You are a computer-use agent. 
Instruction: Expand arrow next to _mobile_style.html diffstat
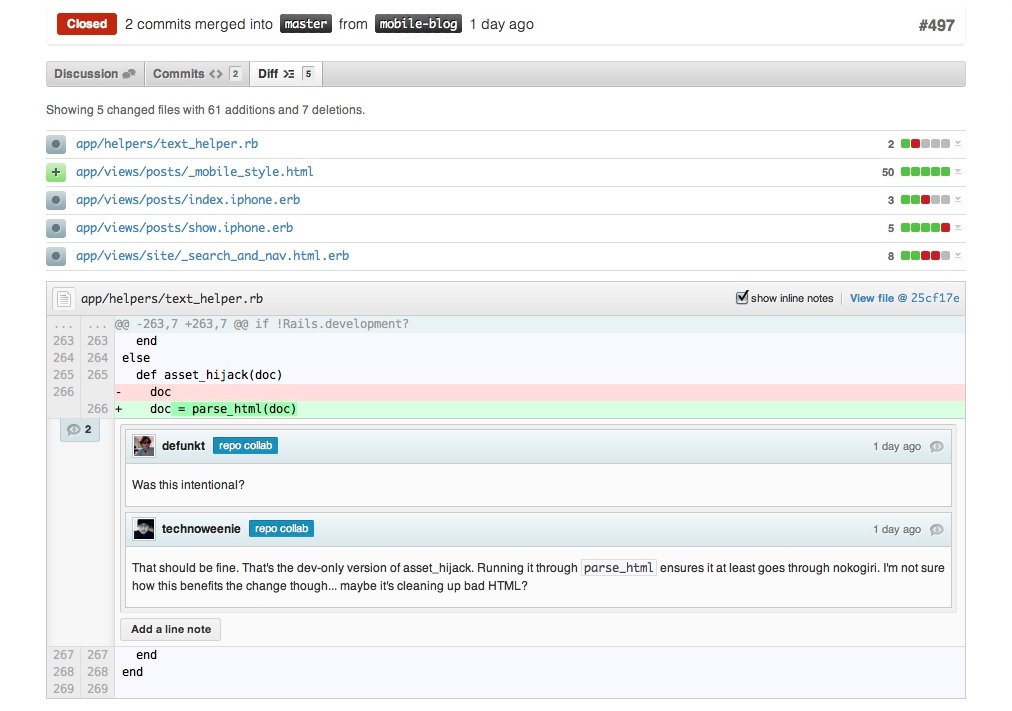958,172
